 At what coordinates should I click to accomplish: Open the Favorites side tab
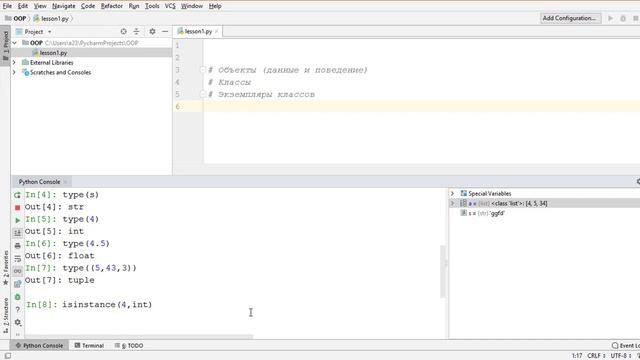pos(5,268)
